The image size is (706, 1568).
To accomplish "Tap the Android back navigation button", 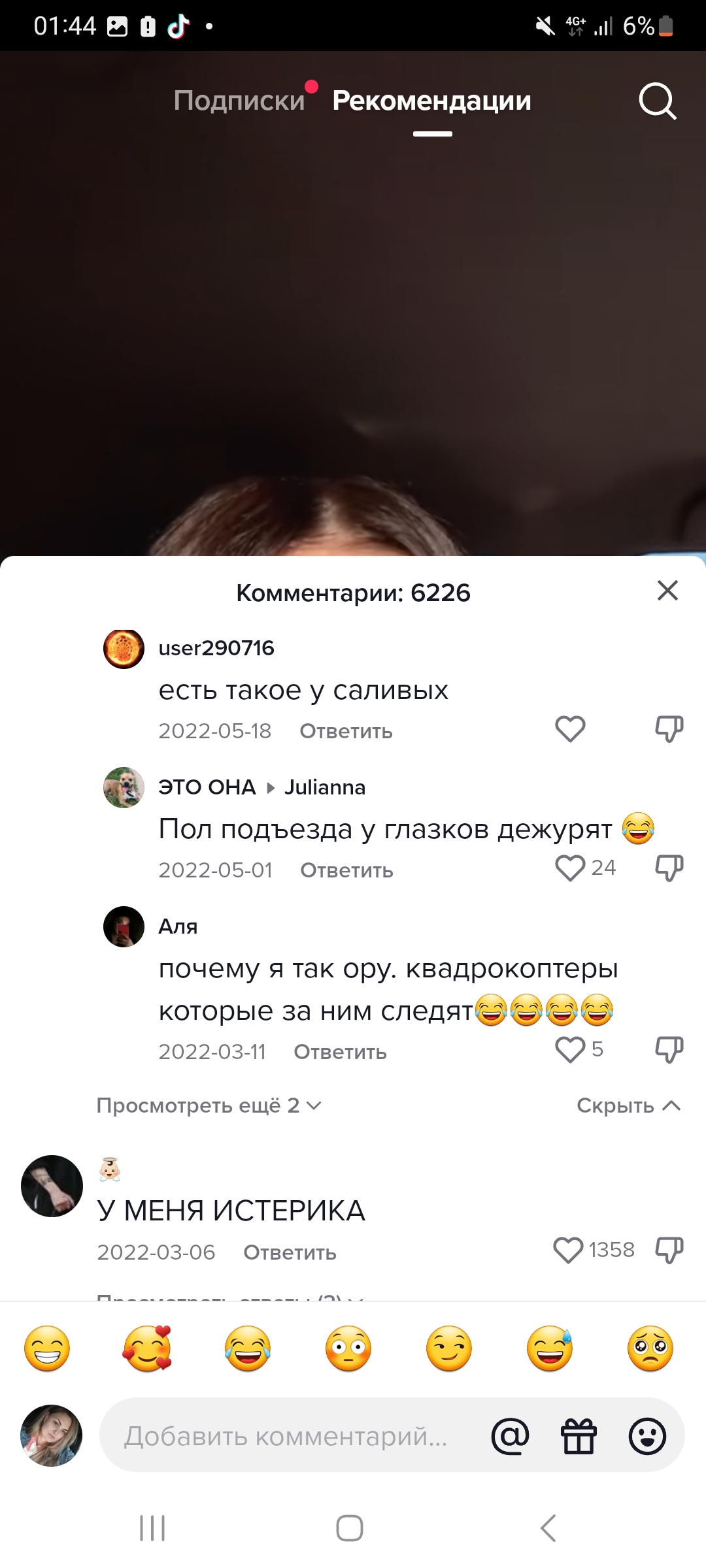I will point(548,1528).
